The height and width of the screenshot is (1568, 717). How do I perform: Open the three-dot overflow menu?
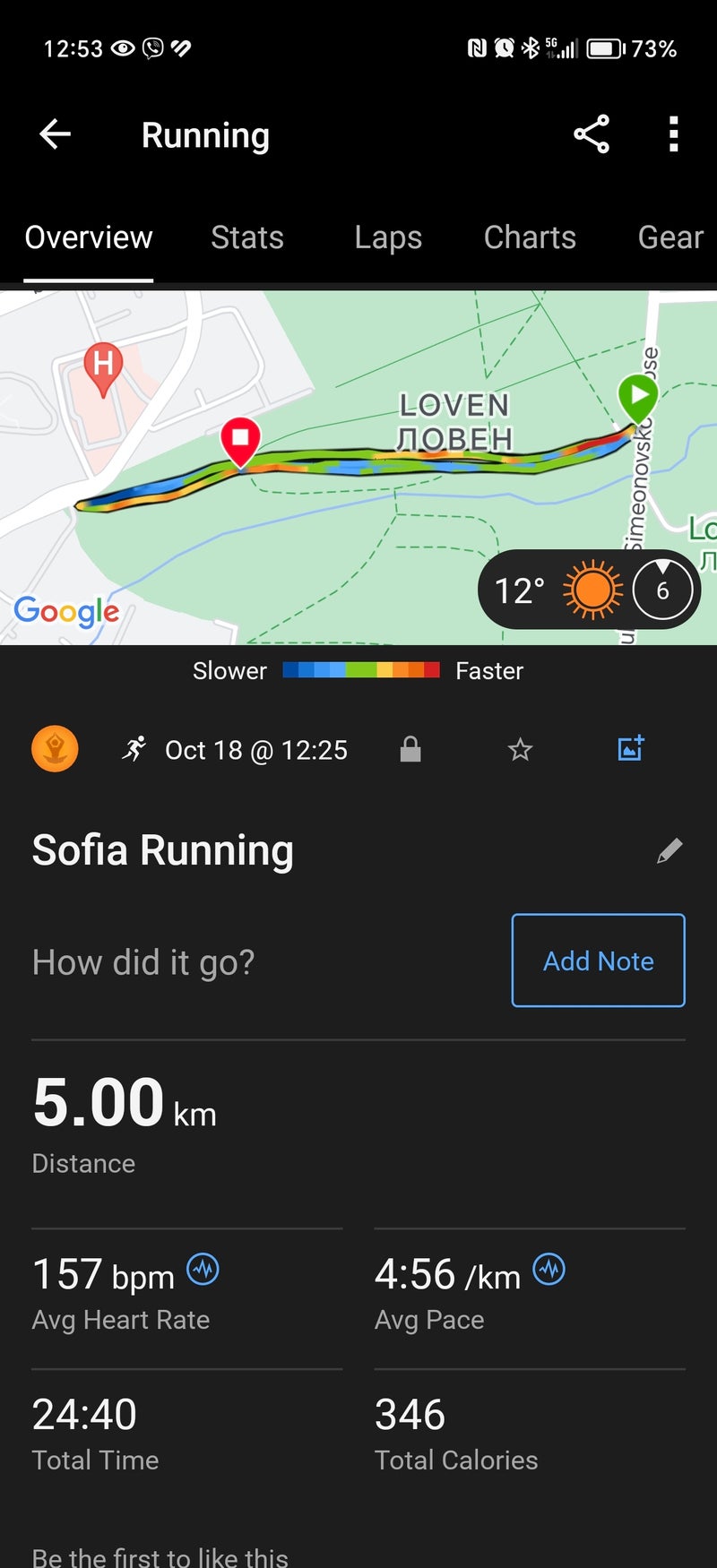673,134
